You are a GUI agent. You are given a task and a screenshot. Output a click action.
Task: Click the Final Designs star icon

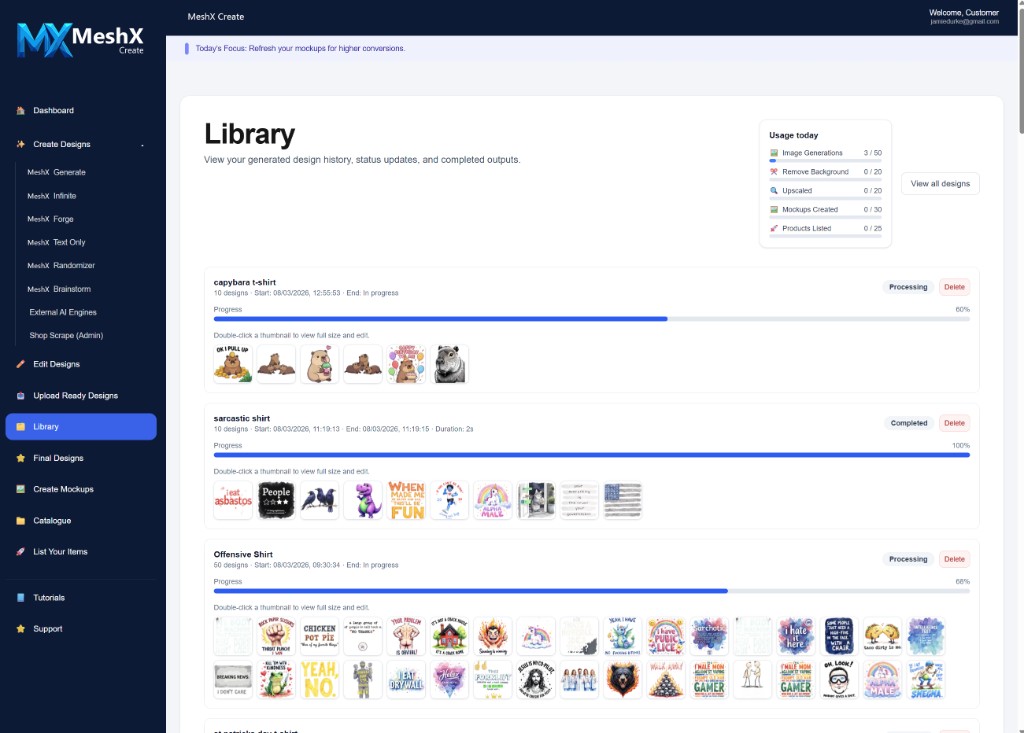[20, 458]
